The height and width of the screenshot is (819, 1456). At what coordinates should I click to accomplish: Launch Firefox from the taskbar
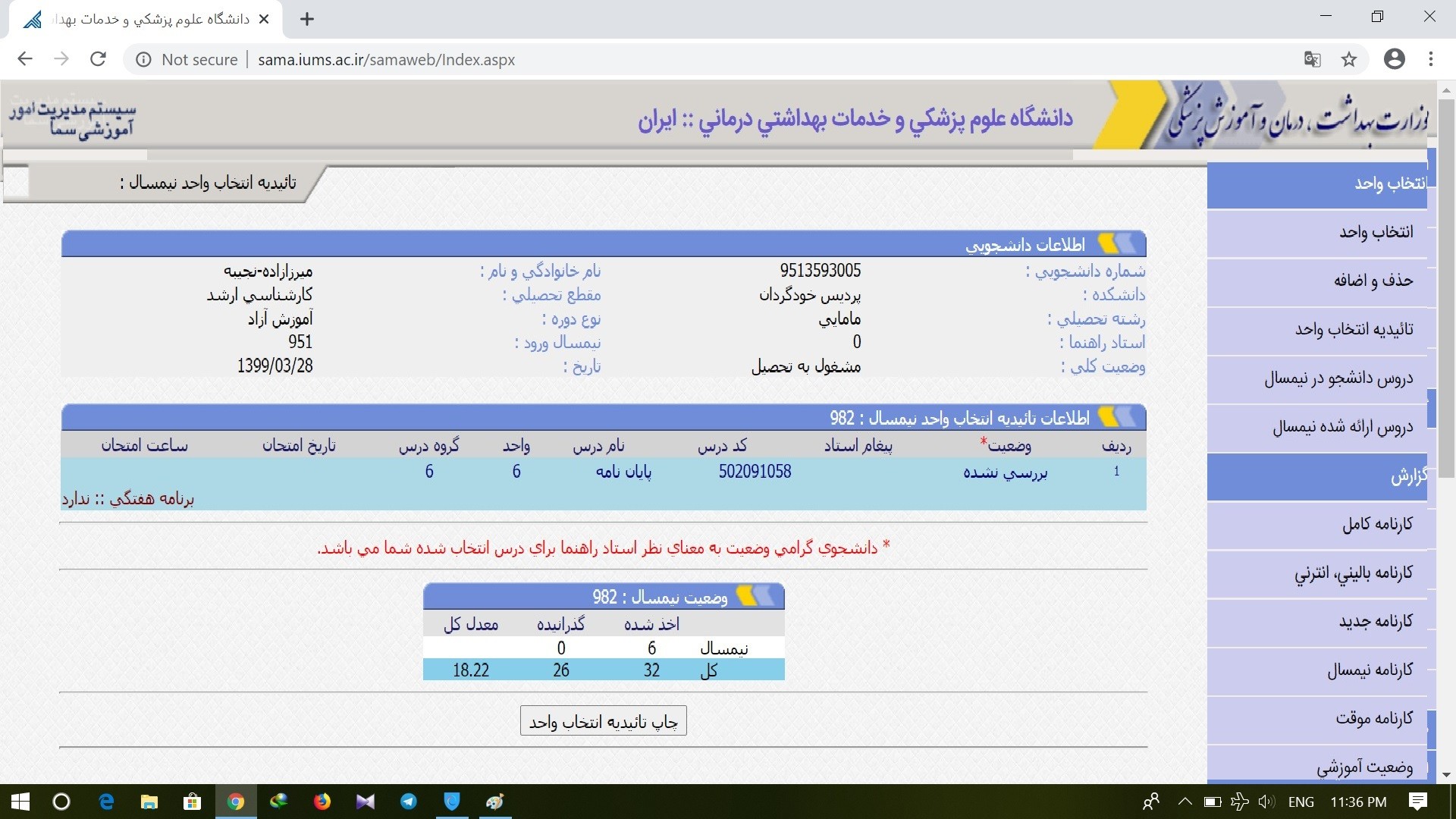[322, 802]
